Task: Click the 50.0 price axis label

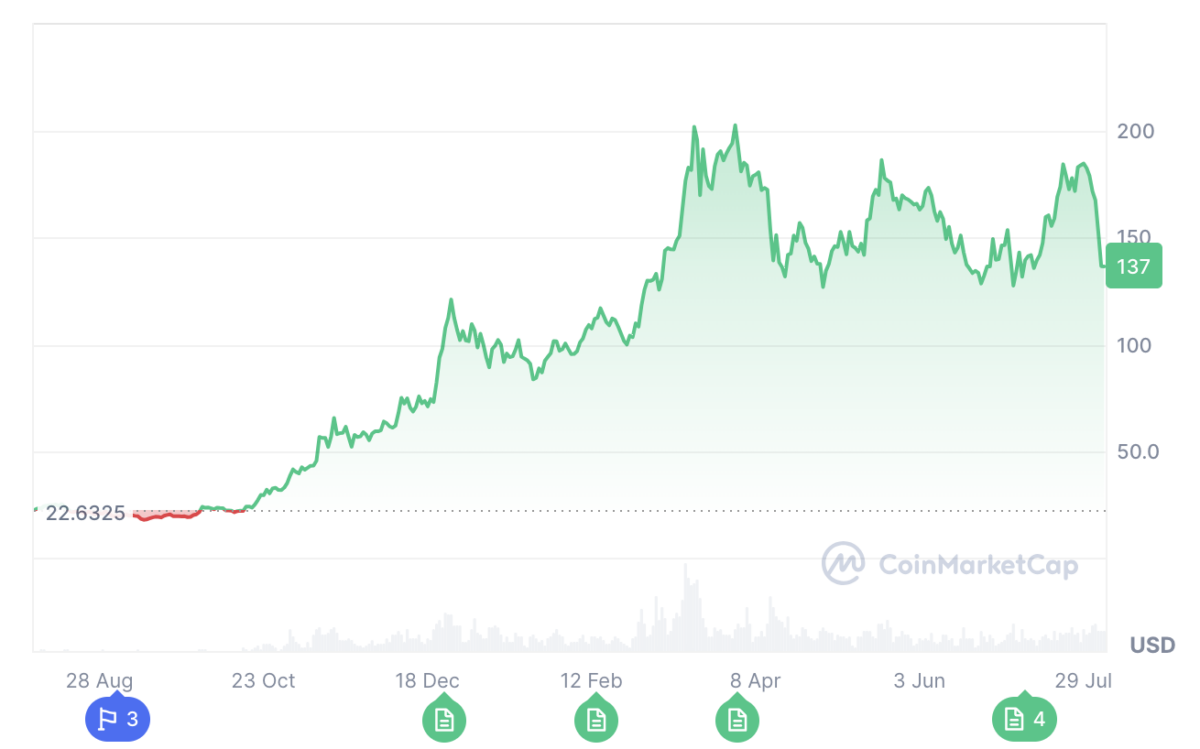Action: click(1138, 452)
